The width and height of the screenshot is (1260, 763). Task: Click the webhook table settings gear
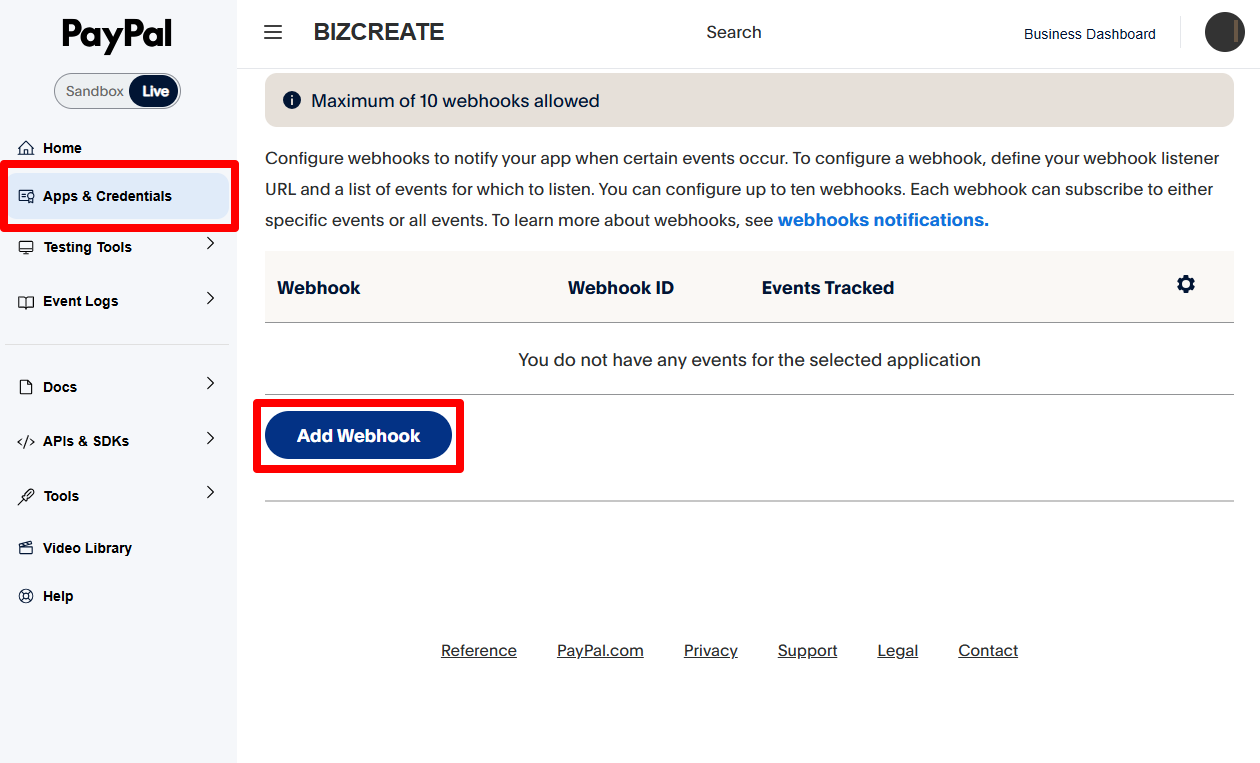[x=1185, y=285]
